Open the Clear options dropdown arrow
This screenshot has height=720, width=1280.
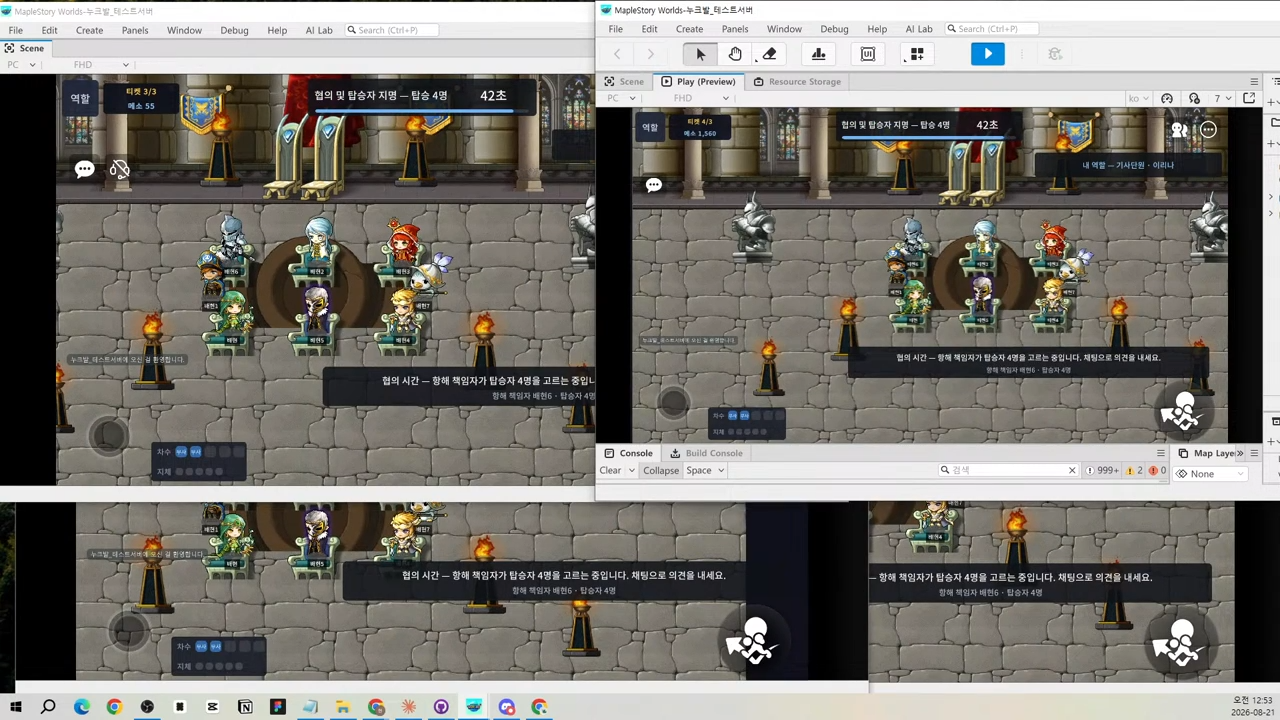[631, 470]
